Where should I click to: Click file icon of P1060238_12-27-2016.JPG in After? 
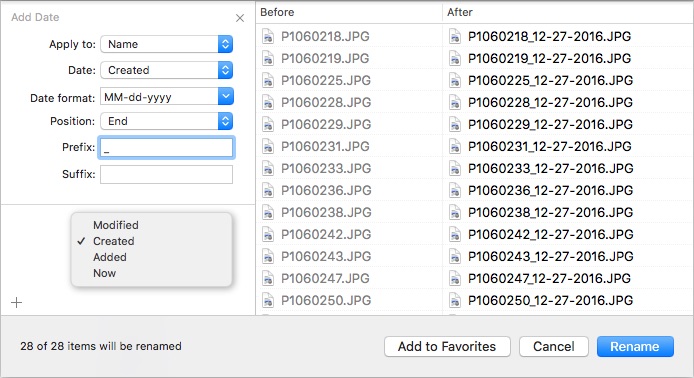(455, 212)
